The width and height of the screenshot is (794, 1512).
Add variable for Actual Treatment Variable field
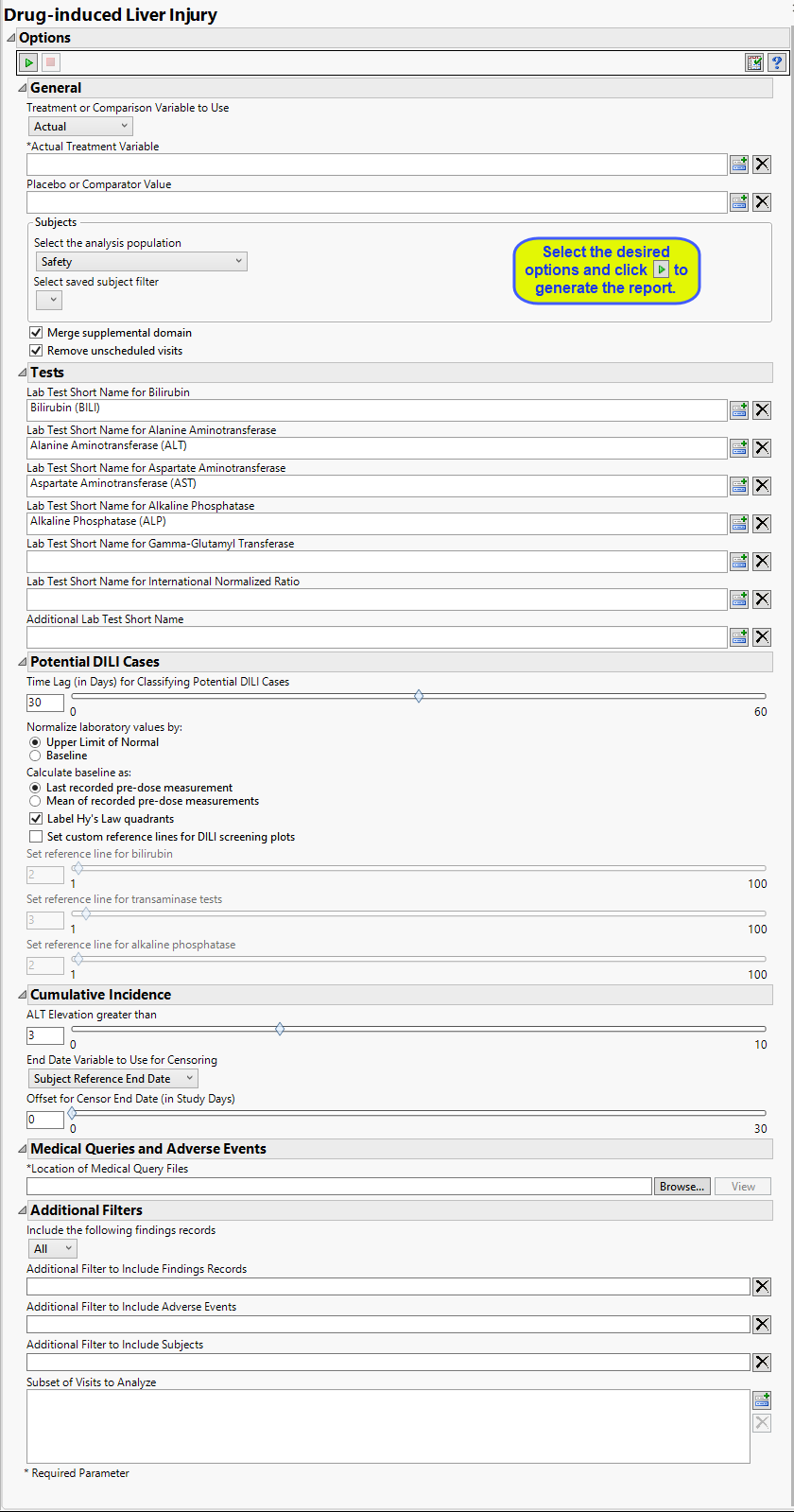click(739, 165)
